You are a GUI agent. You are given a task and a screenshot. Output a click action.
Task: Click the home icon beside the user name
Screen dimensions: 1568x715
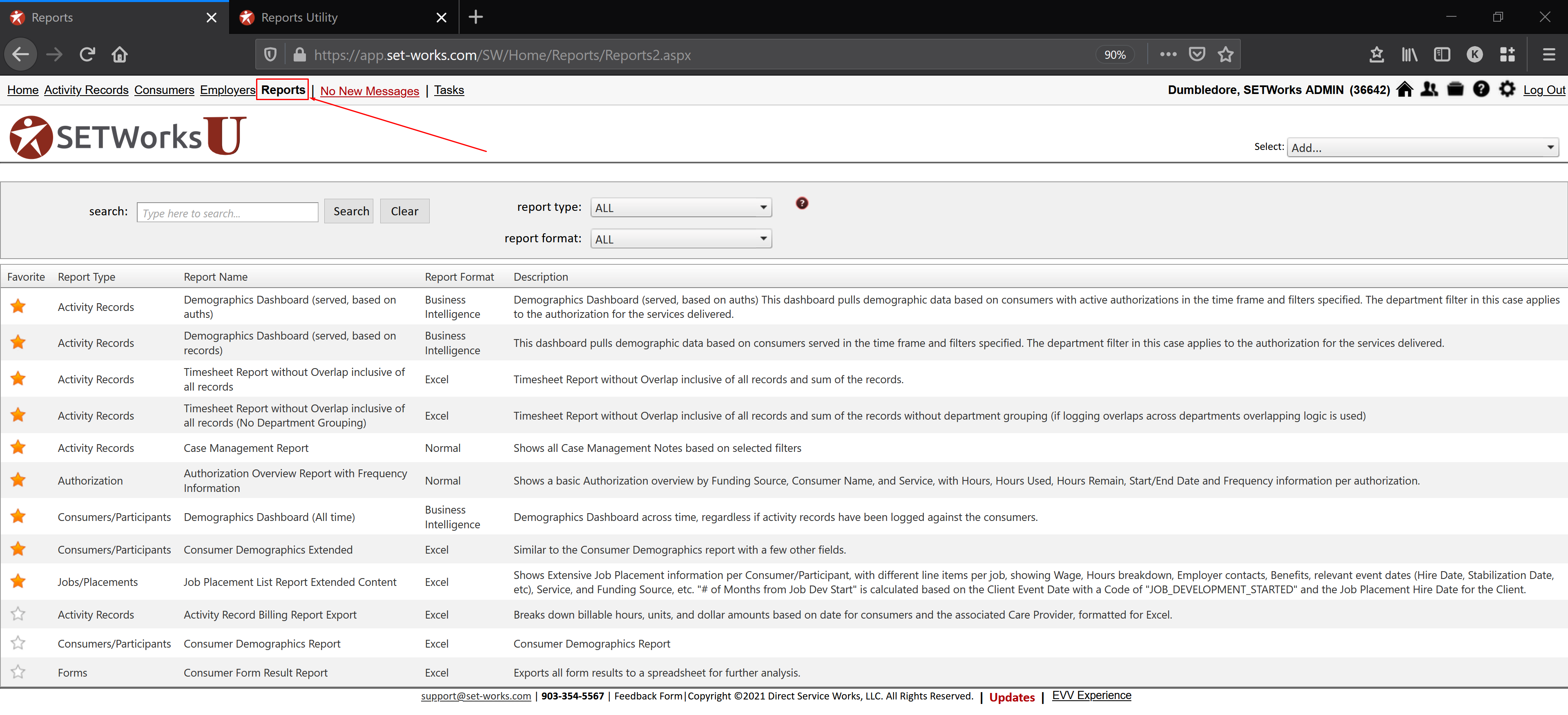[1404, 89]
